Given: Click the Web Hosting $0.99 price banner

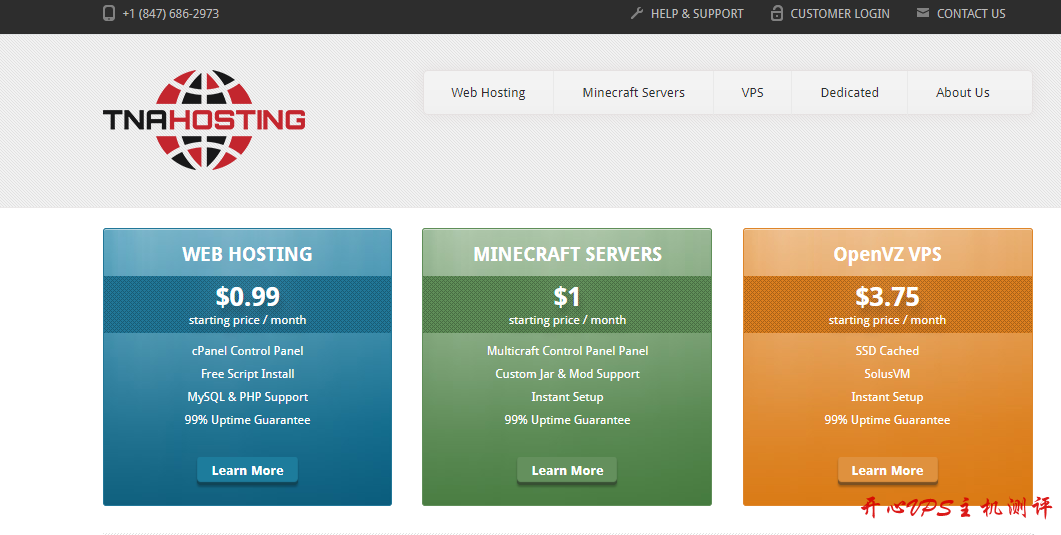Looking at the screenshot, I should 247,305.
